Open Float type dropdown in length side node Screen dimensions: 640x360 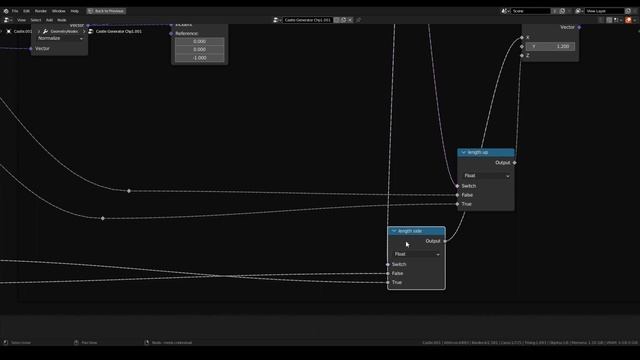[x=417, y=254]
